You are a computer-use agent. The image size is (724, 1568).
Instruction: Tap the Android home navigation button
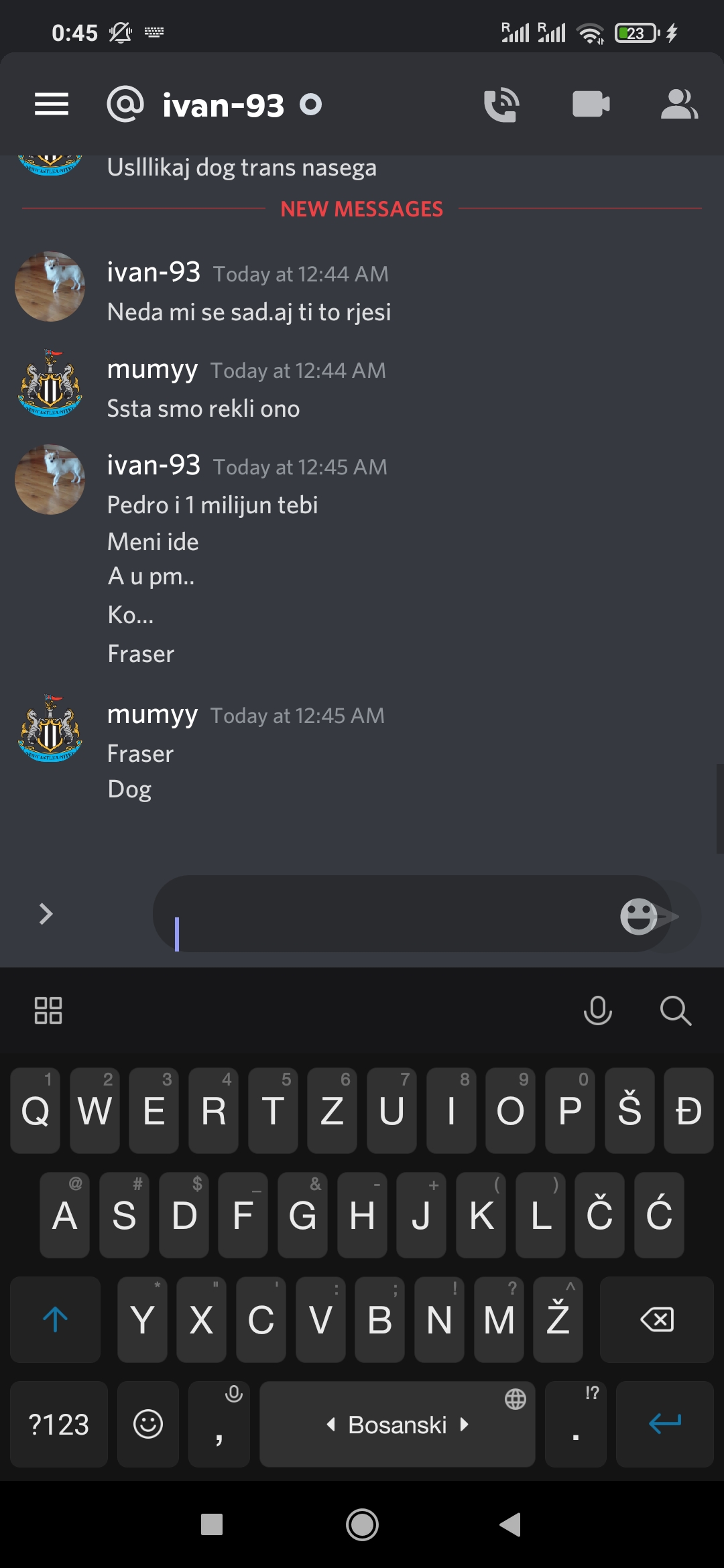[x=362, y=1525]
